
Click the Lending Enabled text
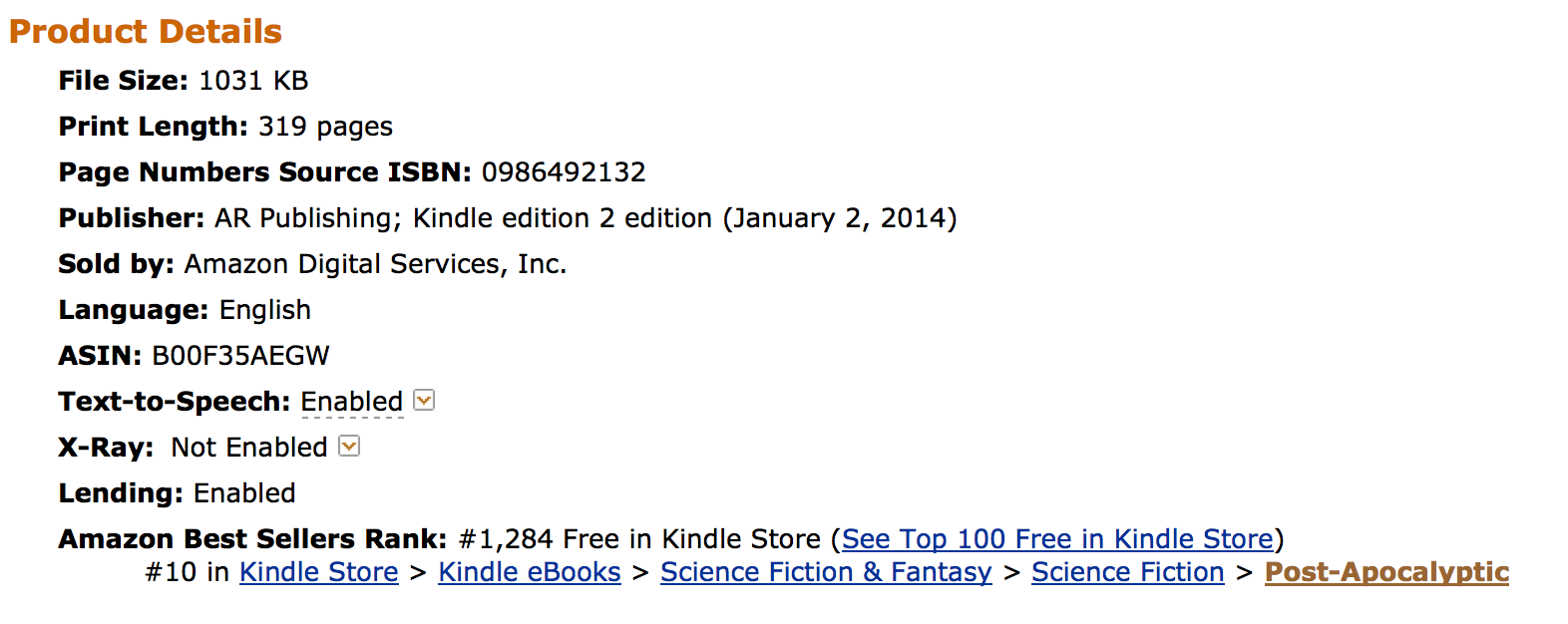click(244, 493)
